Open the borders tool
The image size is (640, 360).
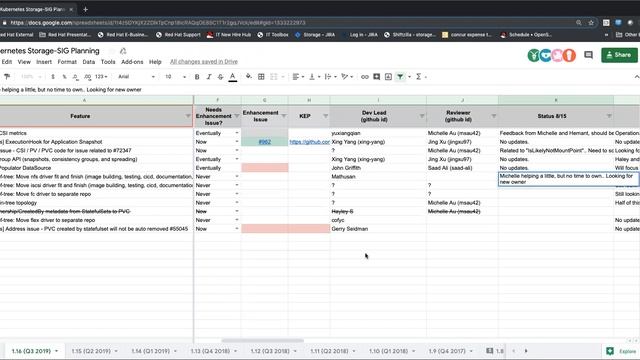coord(261,77)
